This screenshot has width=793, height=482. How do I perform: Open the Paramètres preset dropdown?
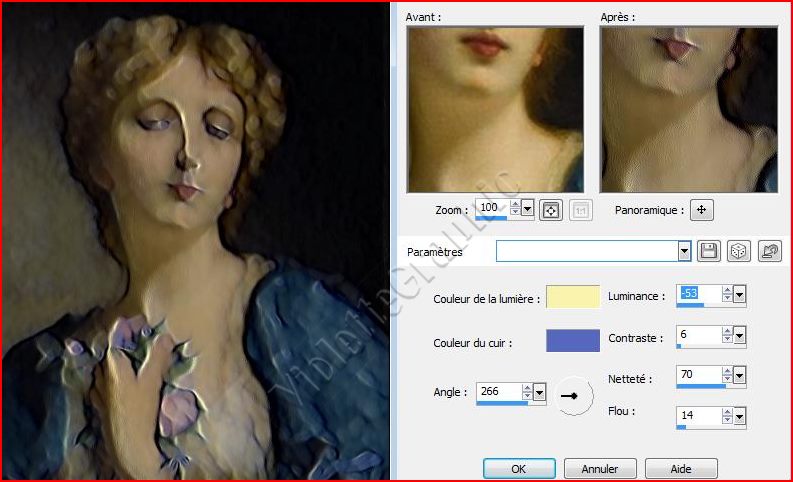point(684,251)
